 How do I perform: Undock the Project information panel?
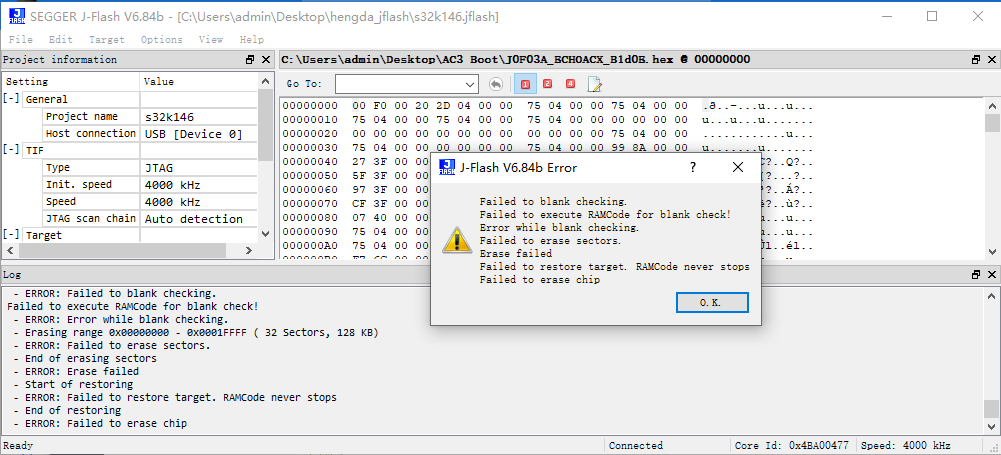pyautogui.click(x=250, y=59)
